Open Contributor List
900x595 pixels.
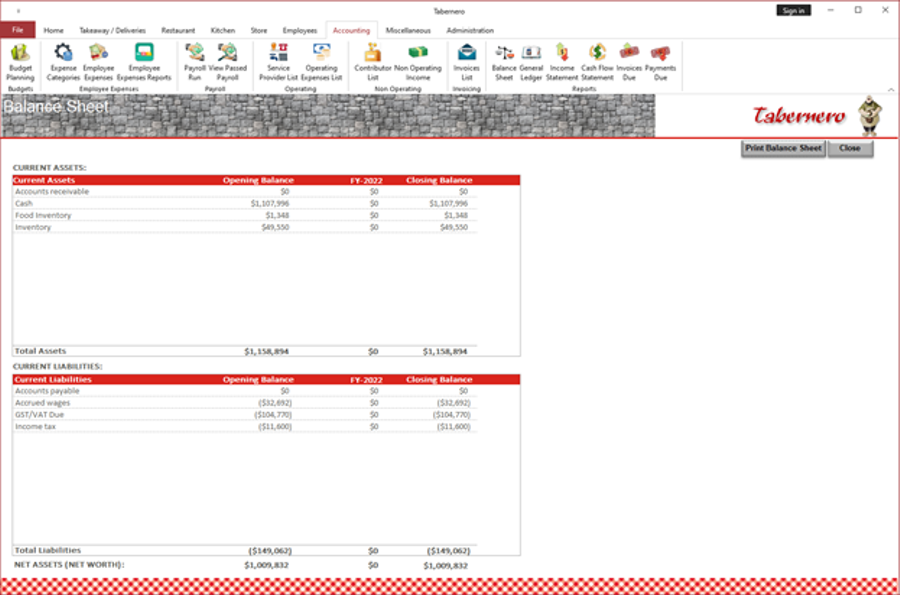tap(373, 62)
